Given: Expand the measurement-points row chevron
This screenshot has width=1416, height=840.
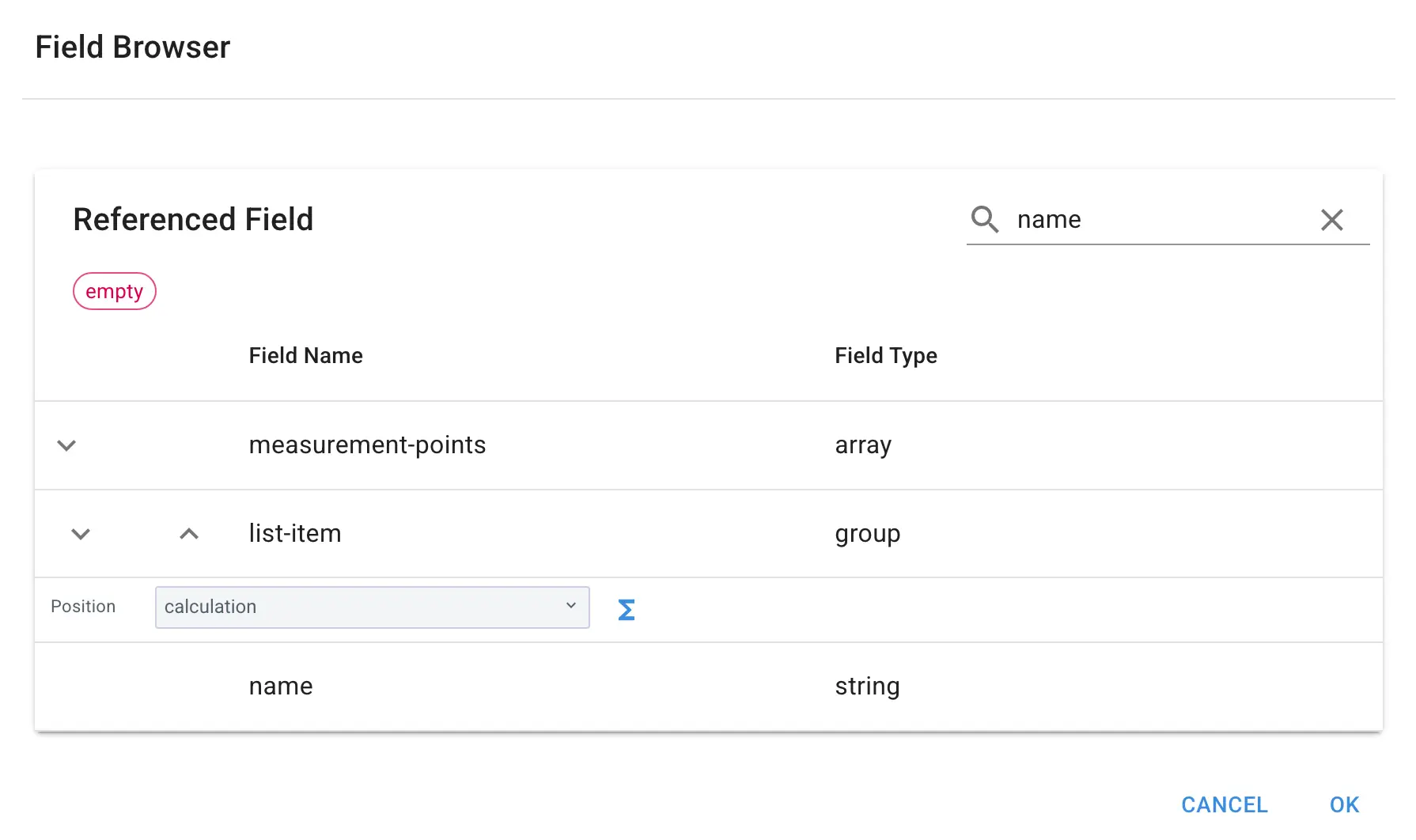Looking at the screenshot, I should click(x=66, y=445).
